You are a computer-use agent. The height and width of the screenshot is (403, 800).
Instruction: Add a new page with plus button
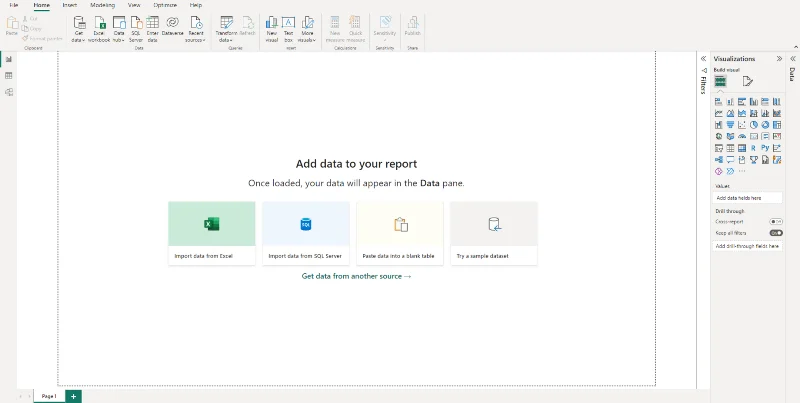tap(73, 396)
